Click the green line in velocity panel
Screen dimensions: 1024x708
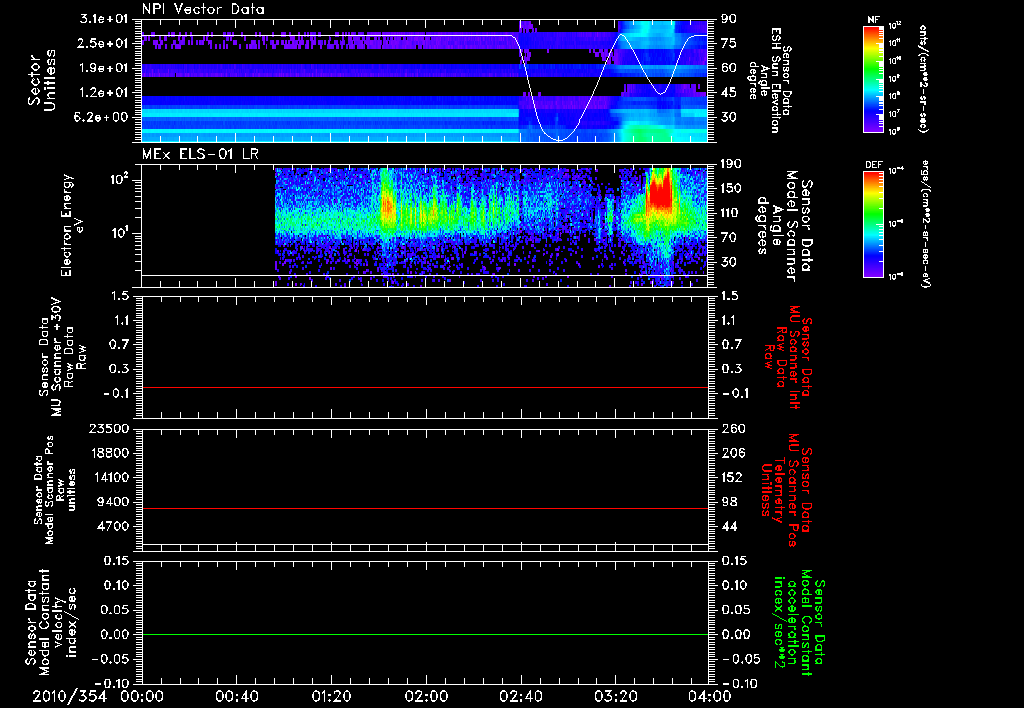click(424, 634)
